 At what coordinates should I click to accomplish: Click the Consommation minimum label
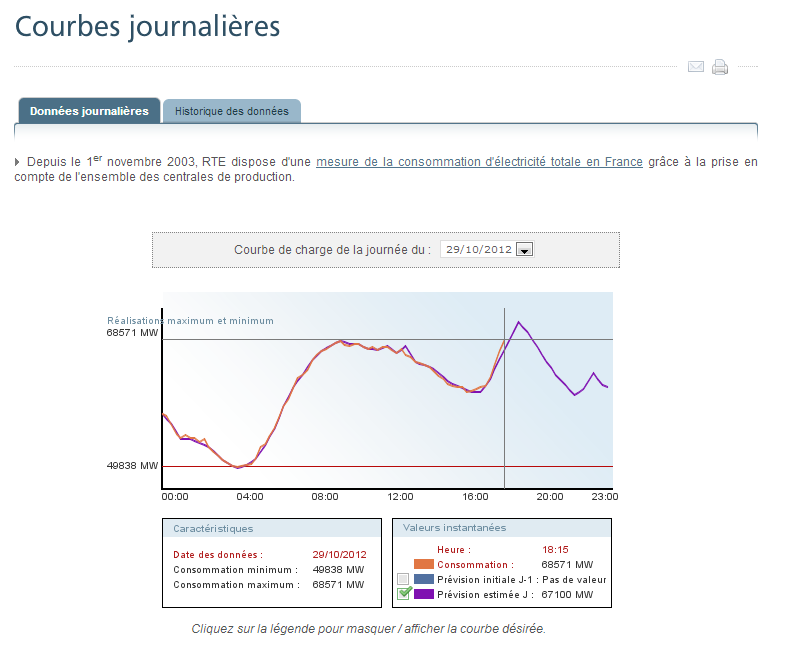click(x=235, y=570)
